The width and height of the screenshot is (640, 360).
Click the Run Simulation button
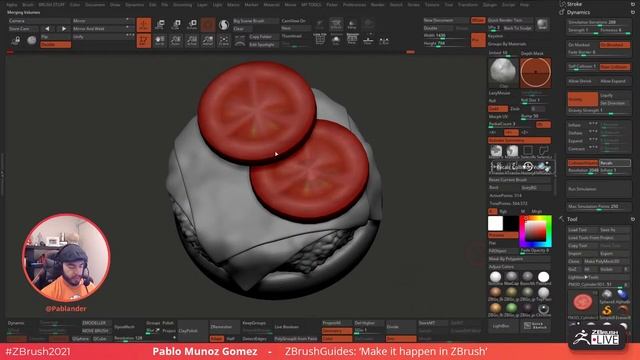coord(599,189)
